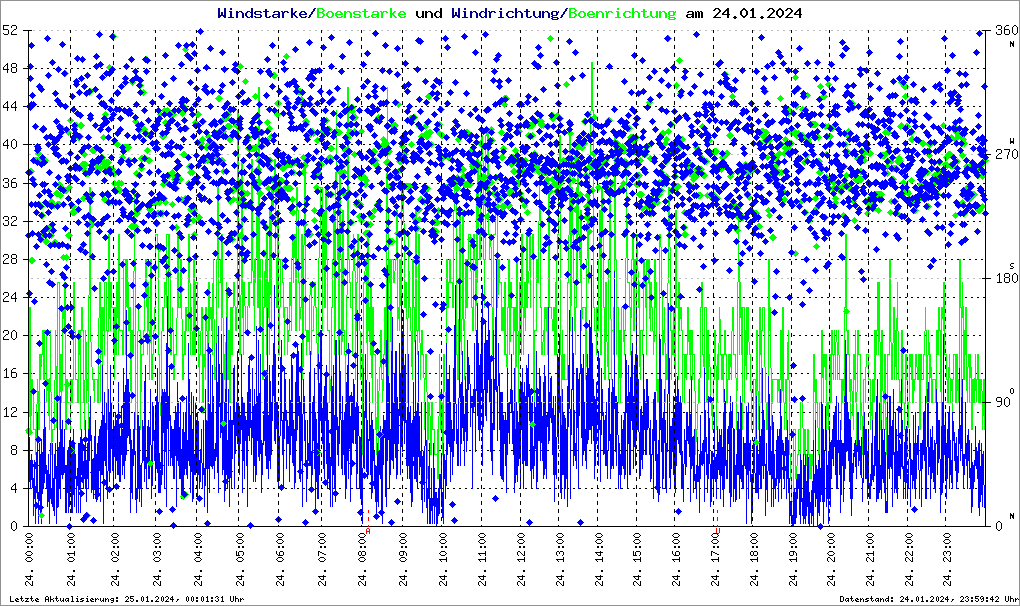This screenshot has width=1020, height=606.
Task: Click the green 'Boenstarke' title word
Action: coord(361,13)
